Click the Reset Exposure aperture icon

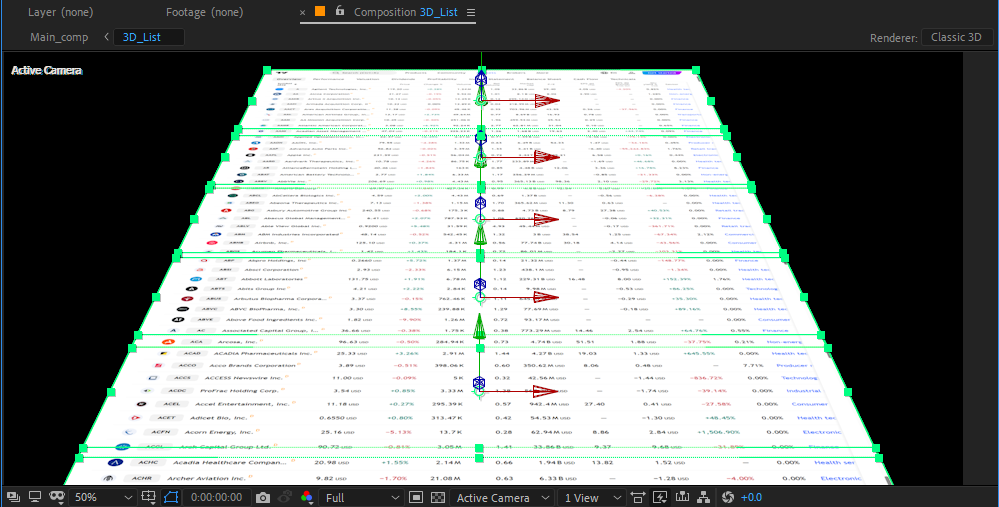(730, 497)
